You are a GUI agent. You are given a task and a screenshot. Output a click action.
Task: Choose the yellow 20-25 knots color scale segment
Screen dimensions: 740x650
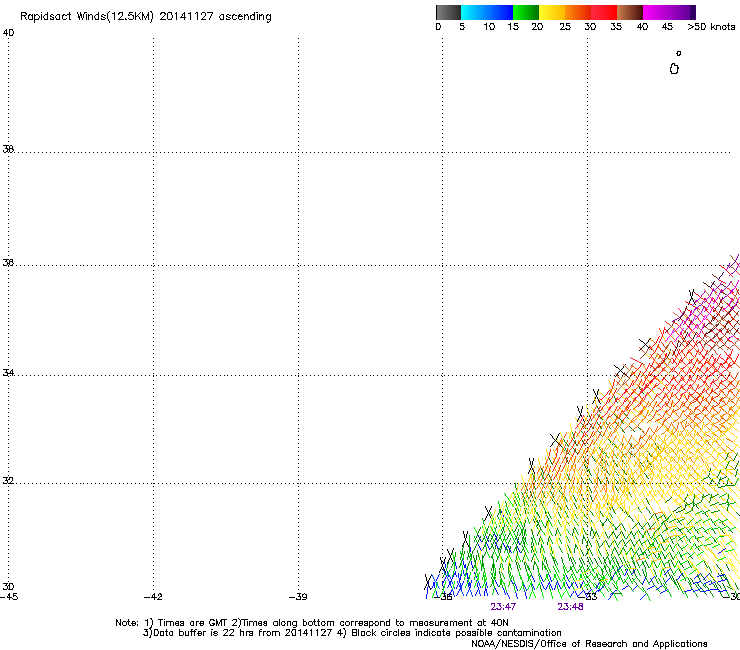coord(552,12)
